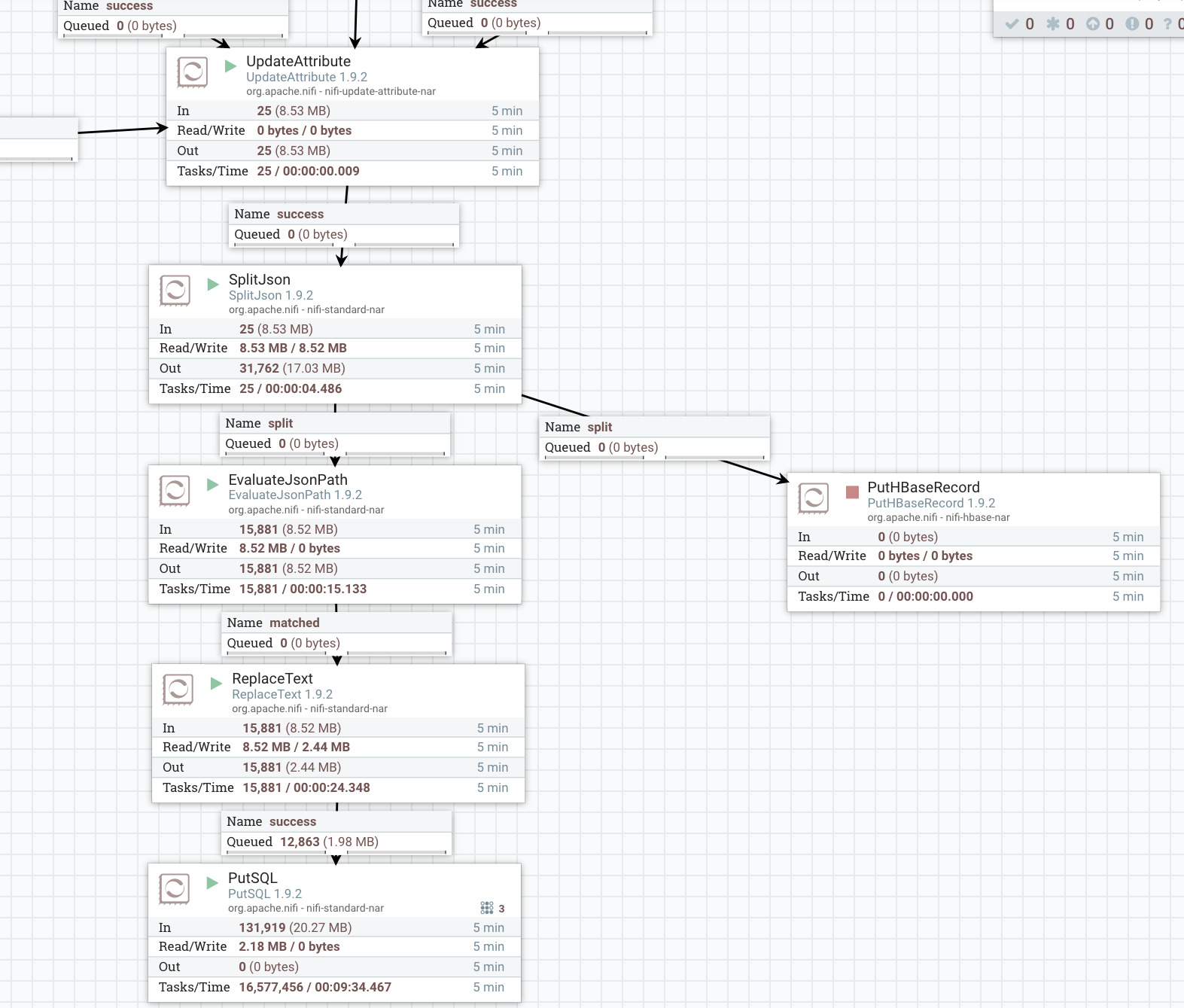Click EvaluateJsonPath Tasks/Time 15,881 / 00:00:15.133

[x=303, y=589]
